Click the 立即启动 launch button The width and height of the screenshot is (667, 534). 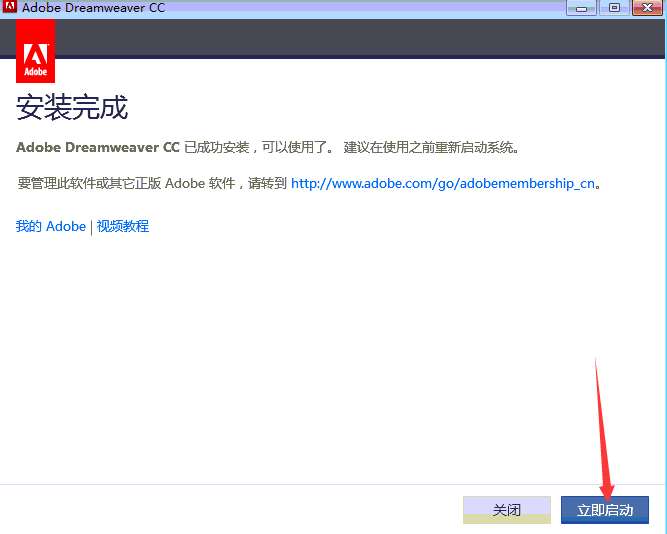click(x=604, y=510)
